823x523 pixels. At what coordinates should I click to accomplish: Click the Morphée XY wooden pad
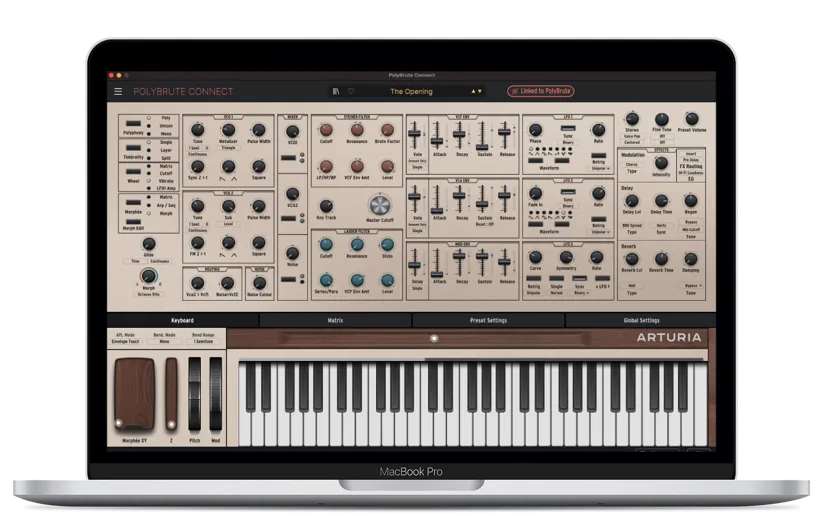click(135, 394)
